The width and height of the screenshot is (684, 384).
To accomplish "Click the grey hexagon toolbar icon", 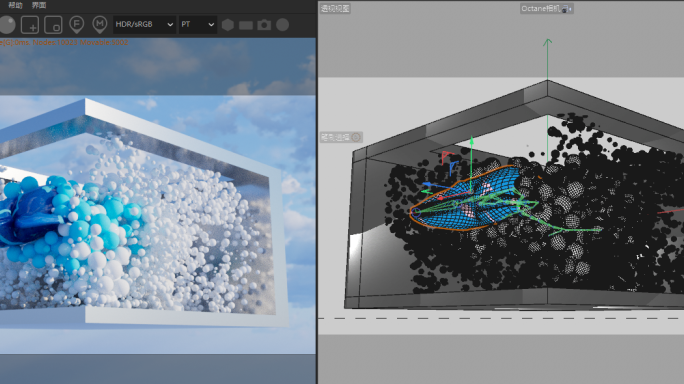I will [228, 25].
